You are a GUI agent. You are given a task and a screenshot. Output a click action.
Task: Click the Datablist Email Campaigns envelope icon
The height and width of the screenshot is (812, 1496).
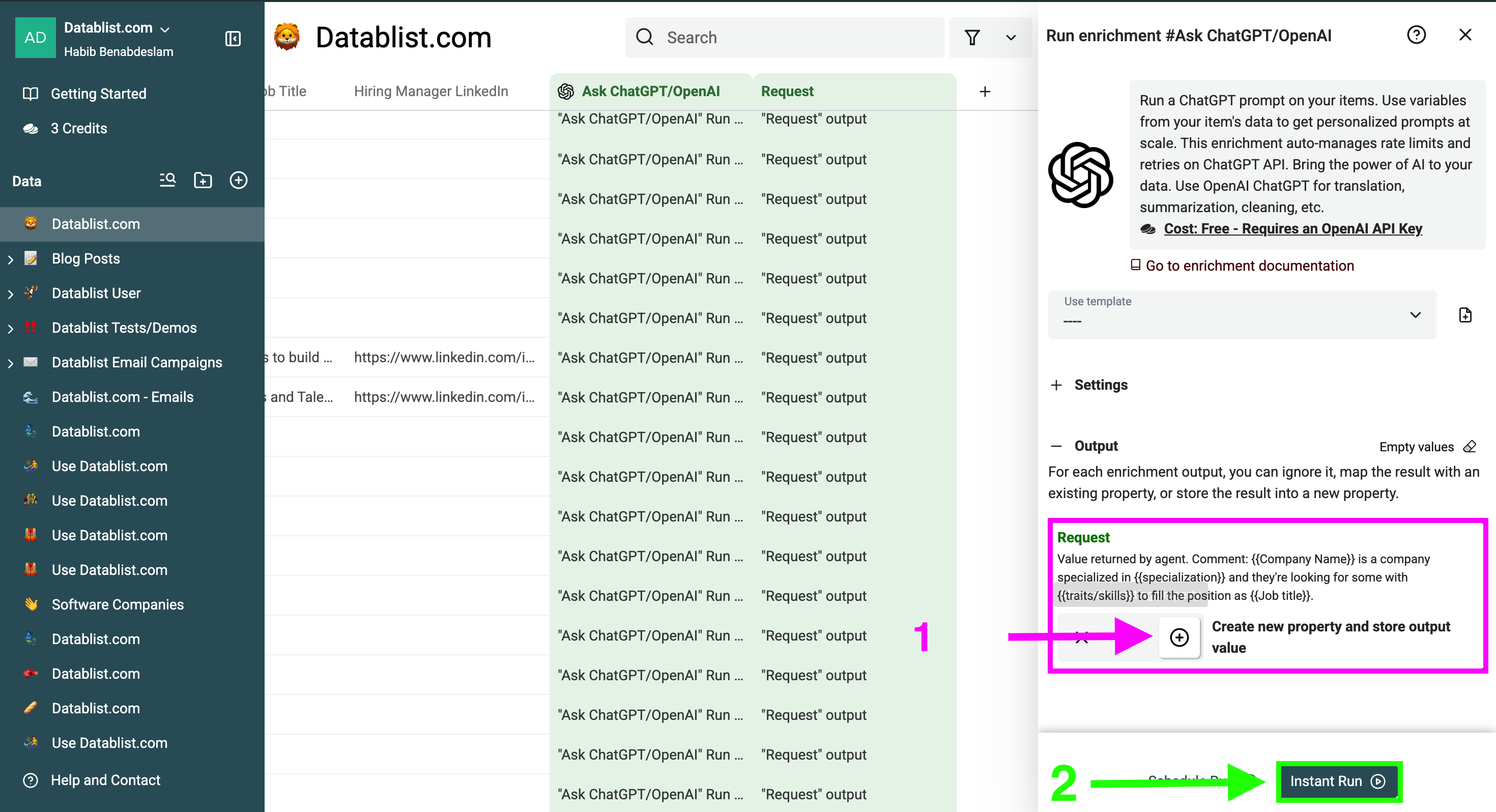click(x=31, y=362)
